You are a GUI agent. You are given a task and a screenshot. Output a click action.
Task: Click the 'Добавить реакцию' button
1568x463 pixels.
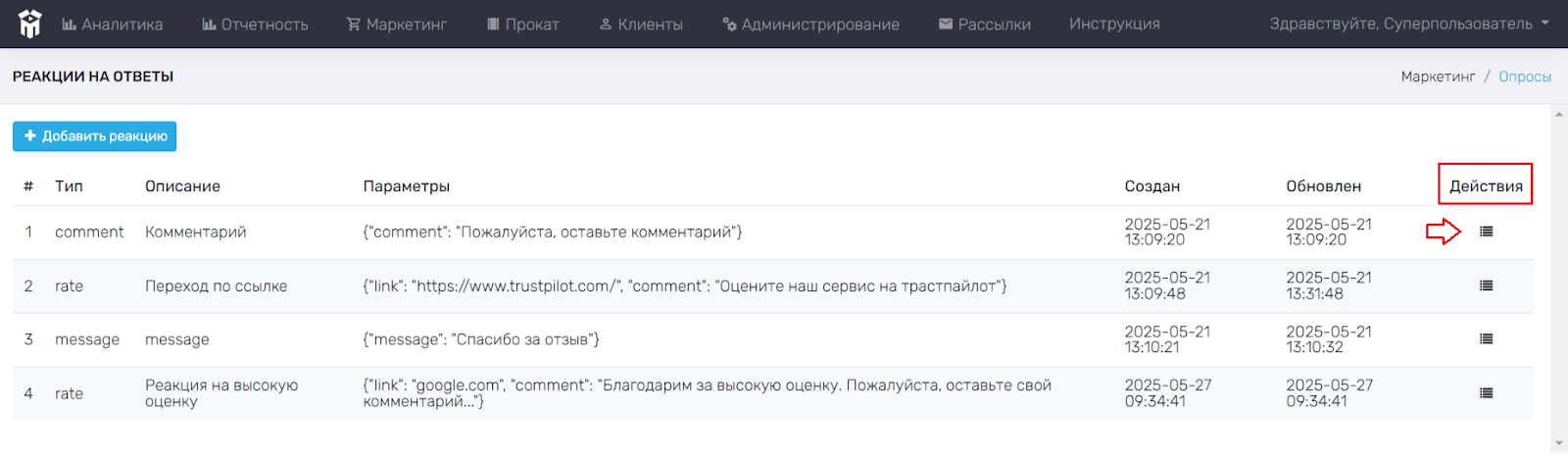94,136
